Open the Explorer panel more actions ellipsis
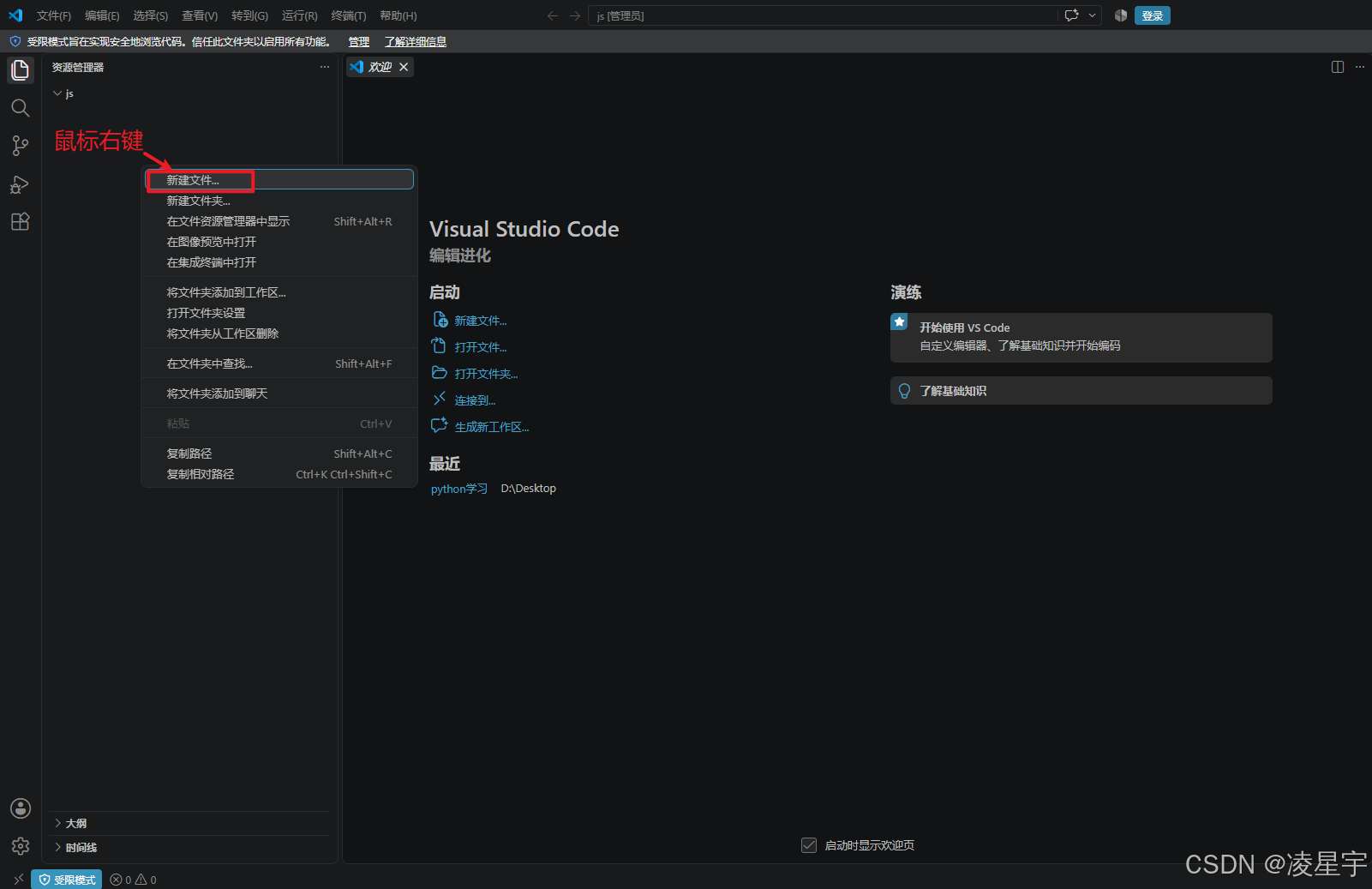Image resolution: width=1372 pixels, height=889 pixels. click(x=325, y=67)
